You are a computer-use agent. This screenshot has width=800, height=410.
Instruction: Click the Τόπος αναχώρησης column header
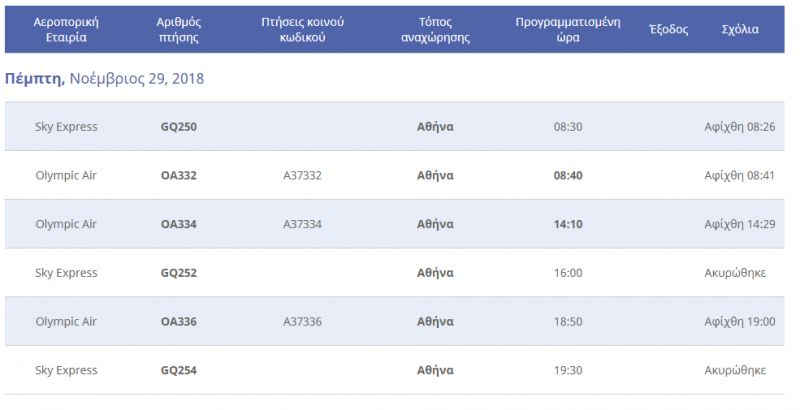pyautogui.click(x=435, y=30)
